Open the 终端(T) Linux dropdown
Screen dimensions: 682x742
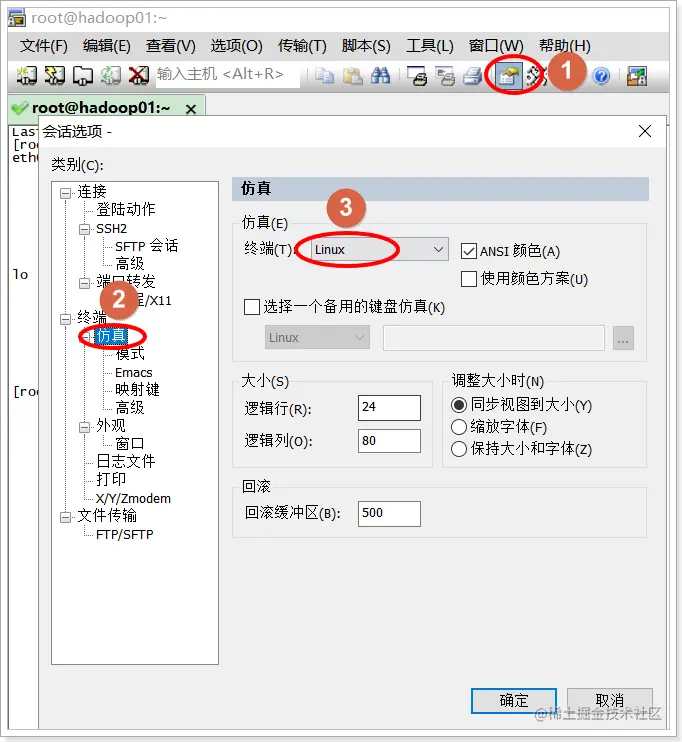(380, 249)
